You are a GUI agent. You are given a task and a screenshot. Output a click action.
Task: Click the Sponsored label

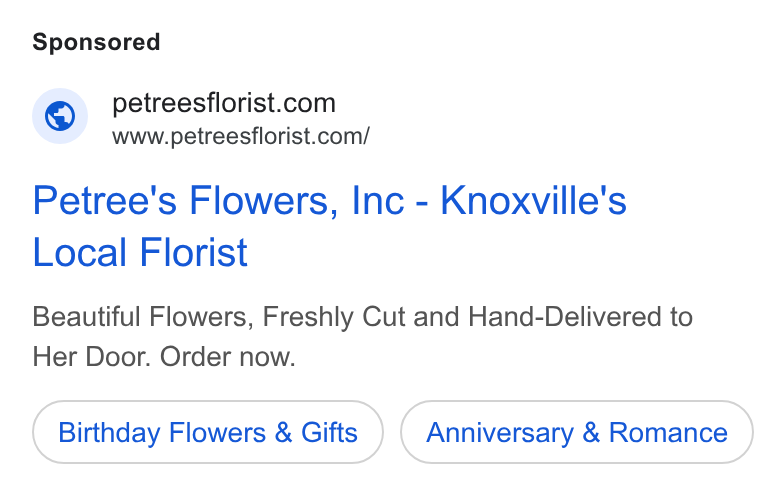(96, 42)
